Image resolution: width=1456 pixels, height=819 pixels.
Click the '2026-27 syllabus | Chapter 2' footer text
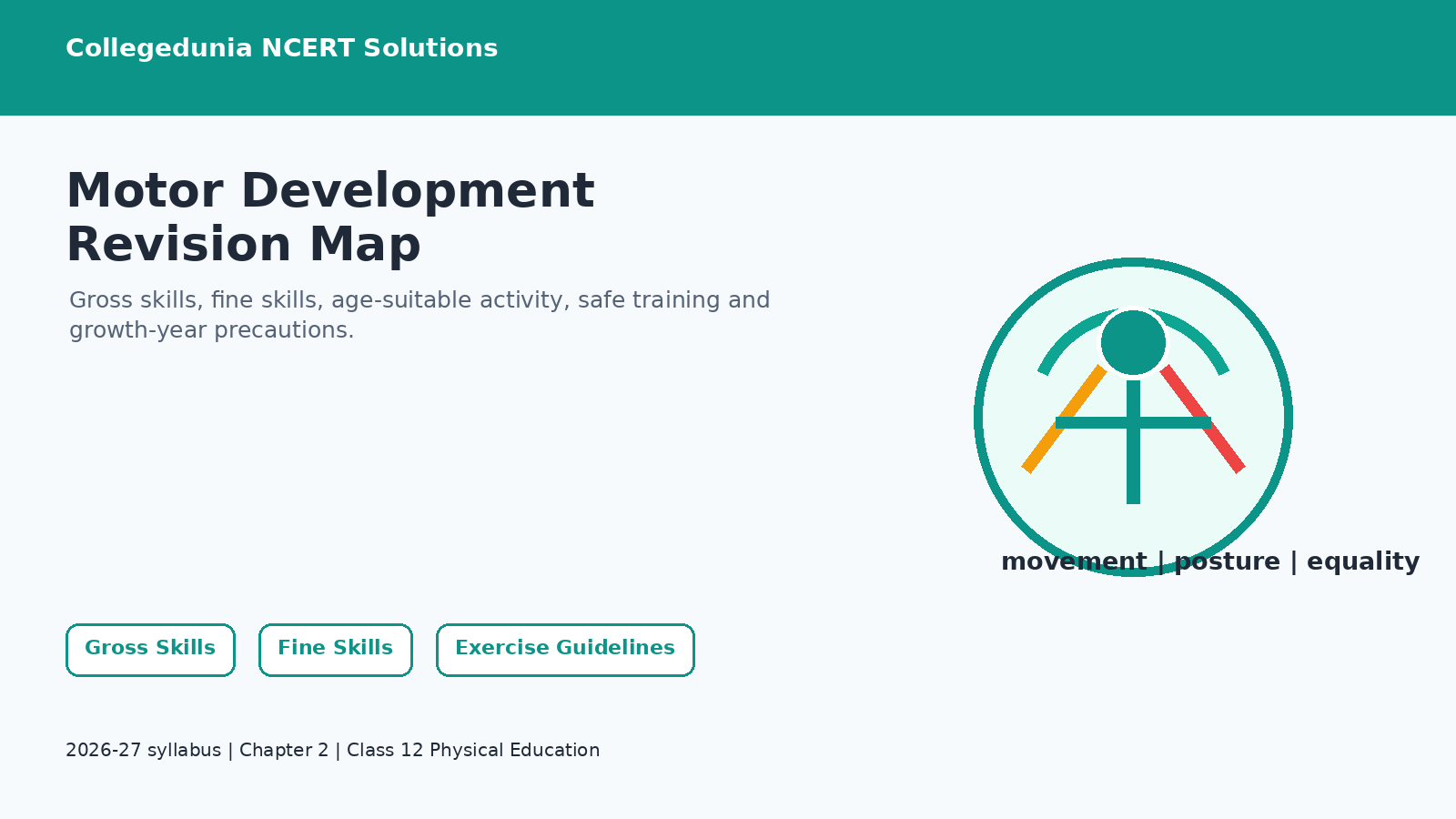(x=333, y=751)
